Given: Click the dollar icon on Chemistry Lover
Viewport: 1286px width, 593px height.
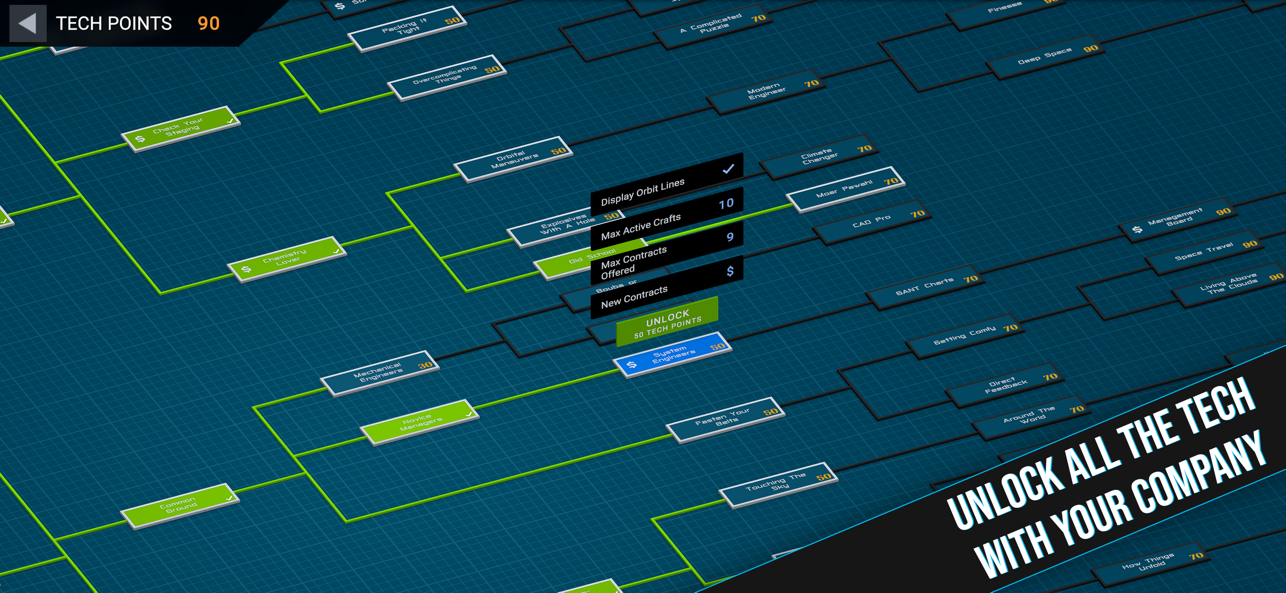Looking at the screenshot, I should (246, 269).
